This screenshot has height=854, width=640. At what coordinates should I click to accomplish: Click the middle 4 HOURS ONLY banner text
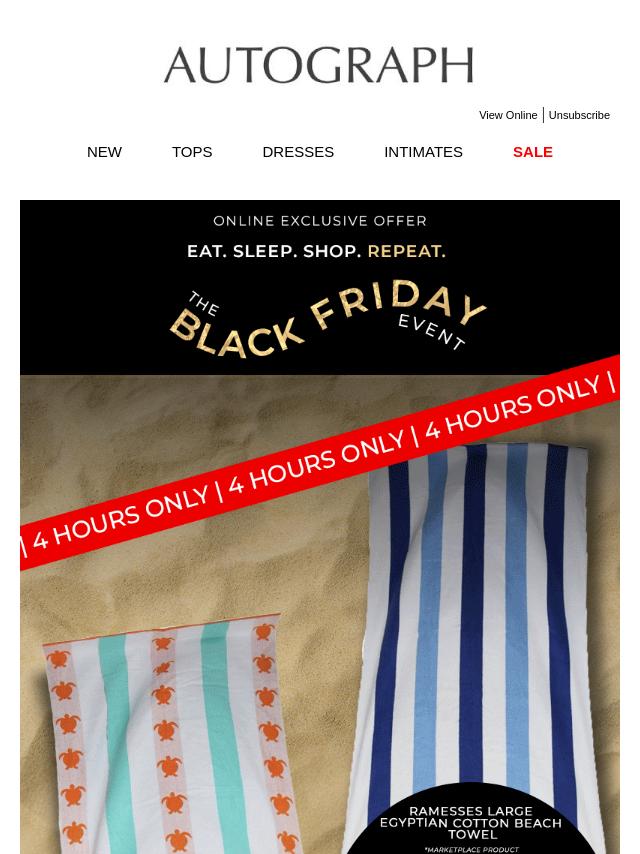point(316,461)
